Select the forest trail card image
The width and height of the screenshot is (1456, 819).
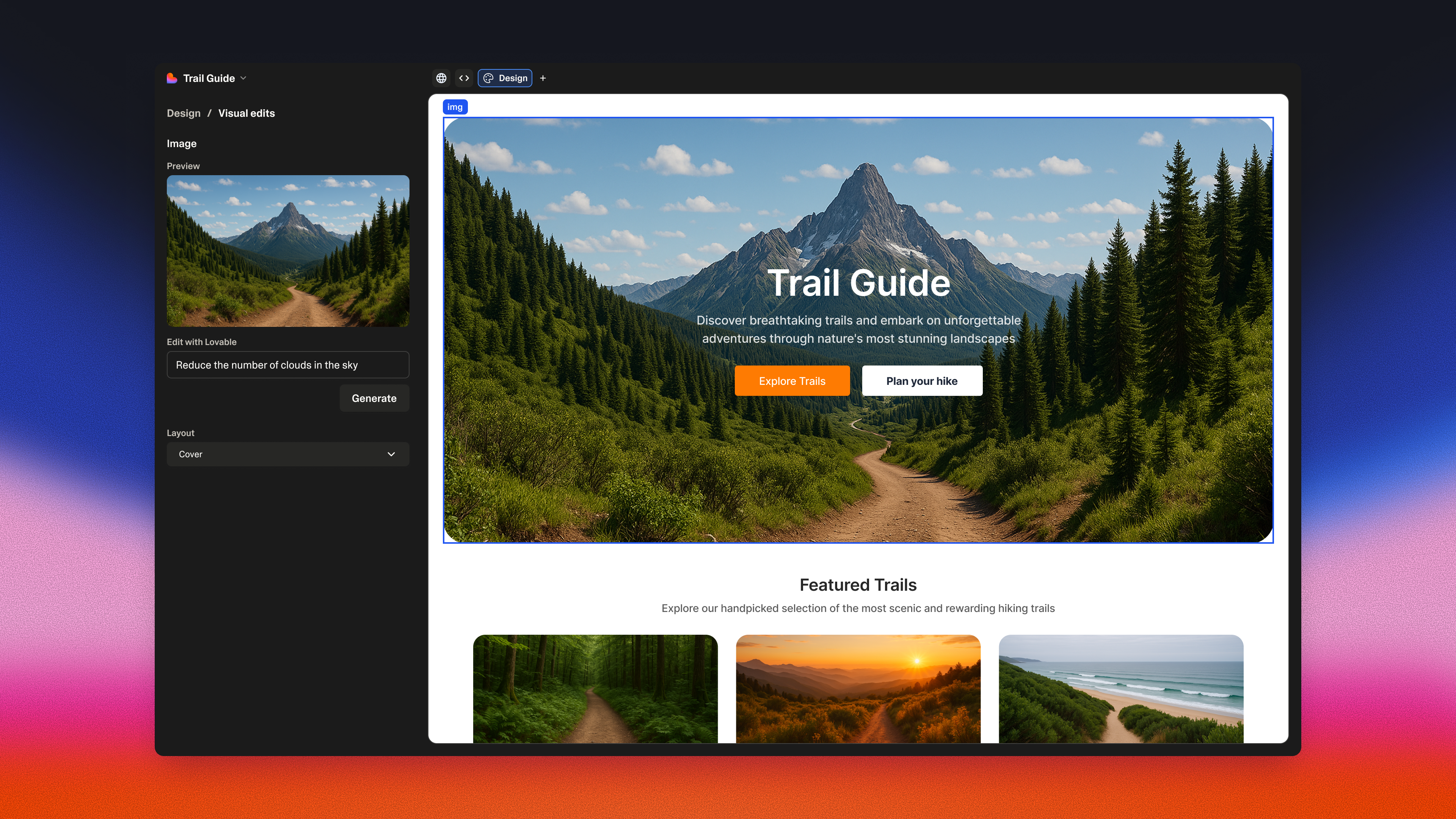click(595, 688)
